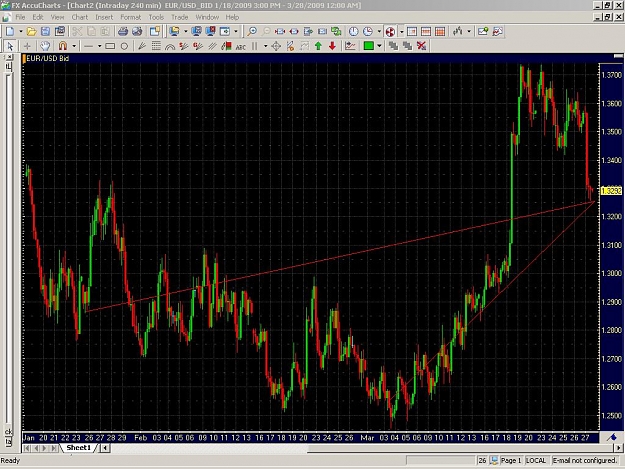Click the LOCAL status bar entry
Viewport: 625px width, 469px height.
[536, 461]
